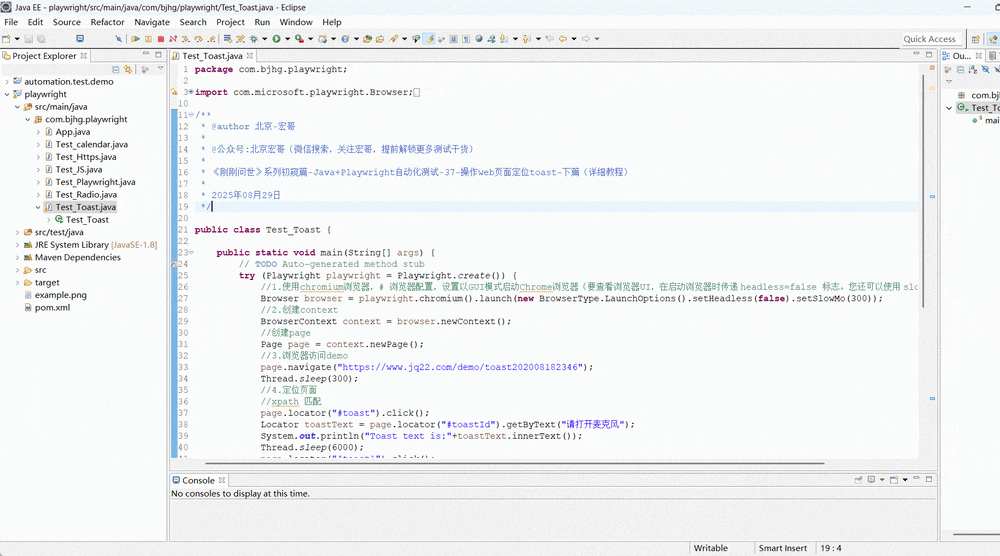Viewport: 1000px width, 556px height.
Task: Select Test_Radio.java in Project Explorer
Action: [x=86, y=194]
